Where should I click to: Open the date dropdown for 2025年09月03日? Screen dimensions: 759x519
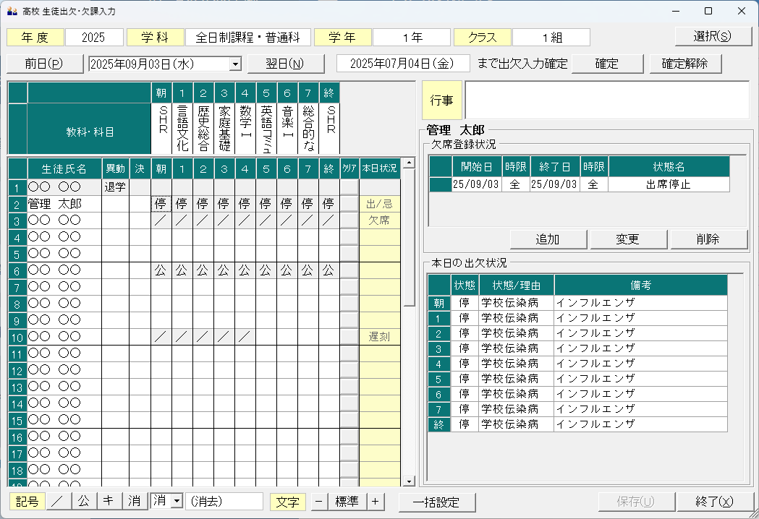[236, 64]
